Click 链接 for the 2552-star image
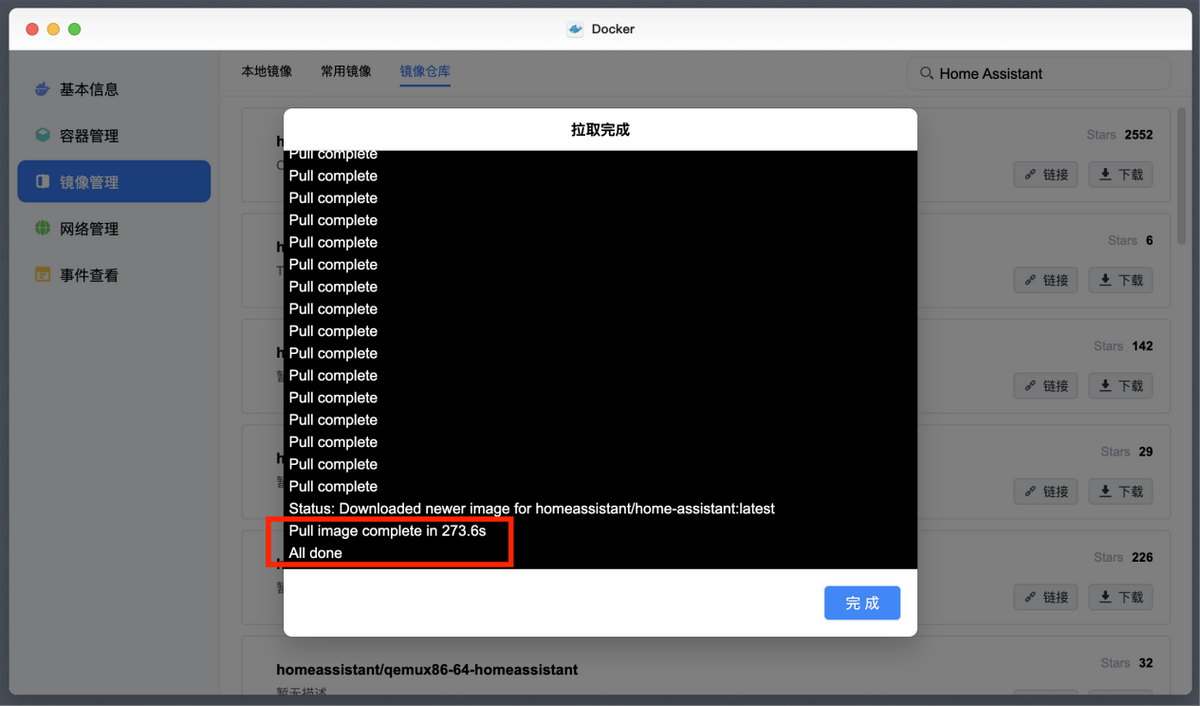 pos(1046,174)
